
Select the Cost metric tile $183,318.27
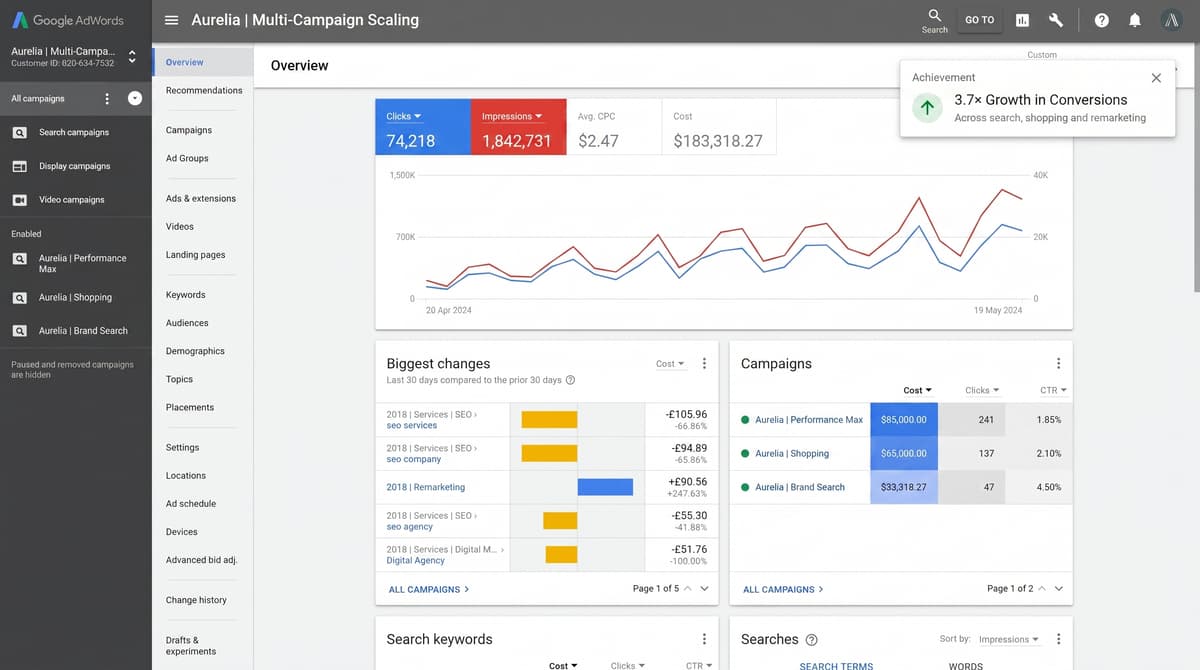click(718, 127)
